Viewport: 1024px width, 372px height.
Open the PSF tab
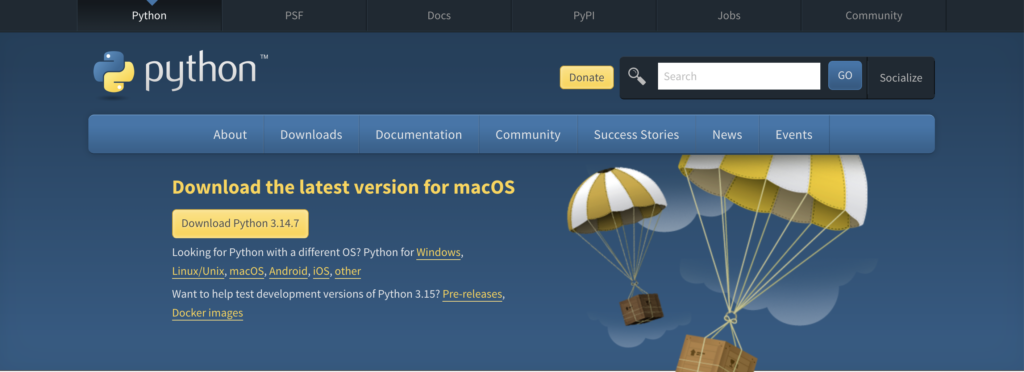tap(295, 16)
